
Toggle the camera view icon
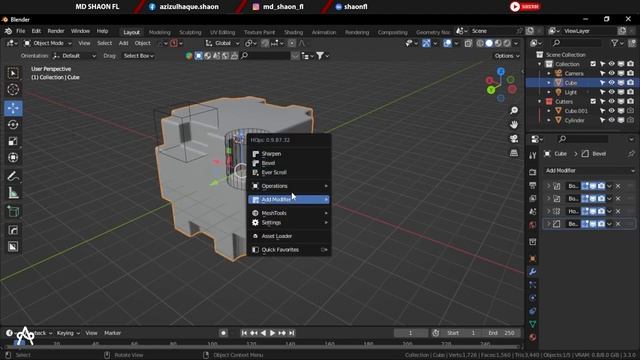(514, 139)
